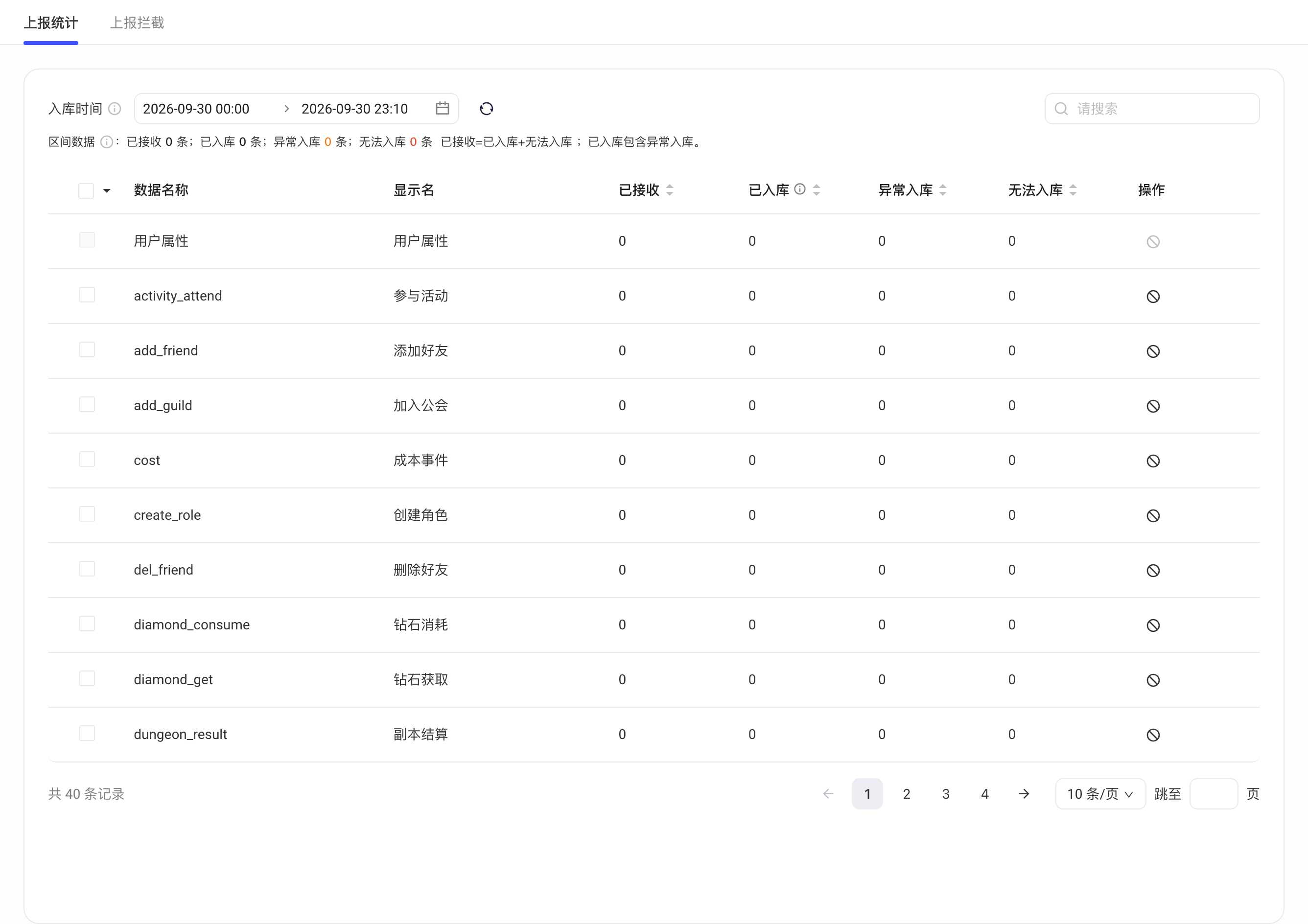
Task: Click end date 2026-09-30 23:10 field
Action: tap(354, 109)
